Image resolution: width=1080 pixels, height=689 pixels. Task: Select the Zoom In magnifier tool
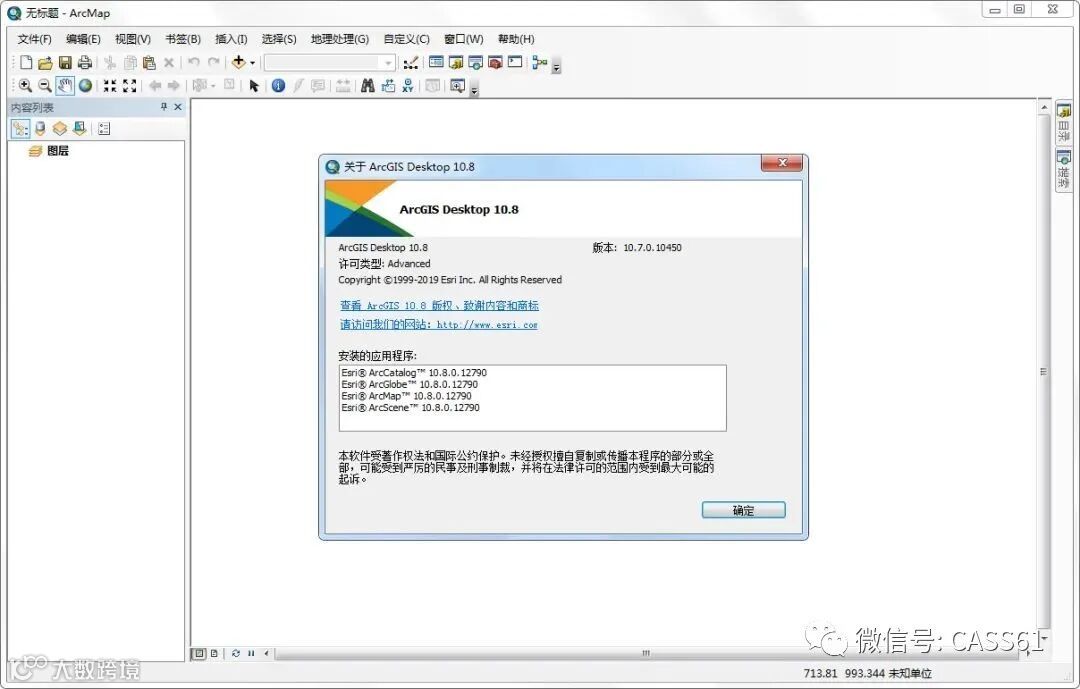tap(25, 85)
